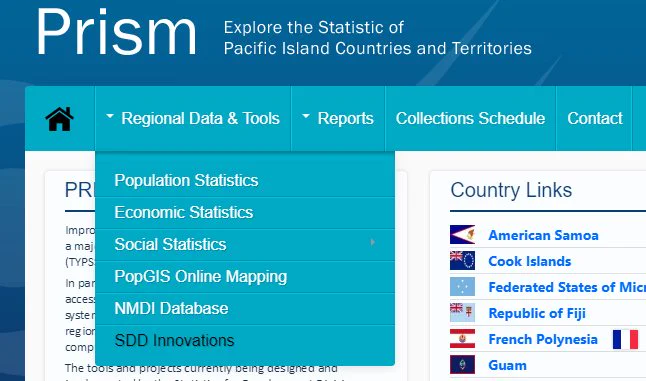Follow the Guam country link
Viewport: 646px width, 381px height.
pyautogui.click(x=508, y=365)
